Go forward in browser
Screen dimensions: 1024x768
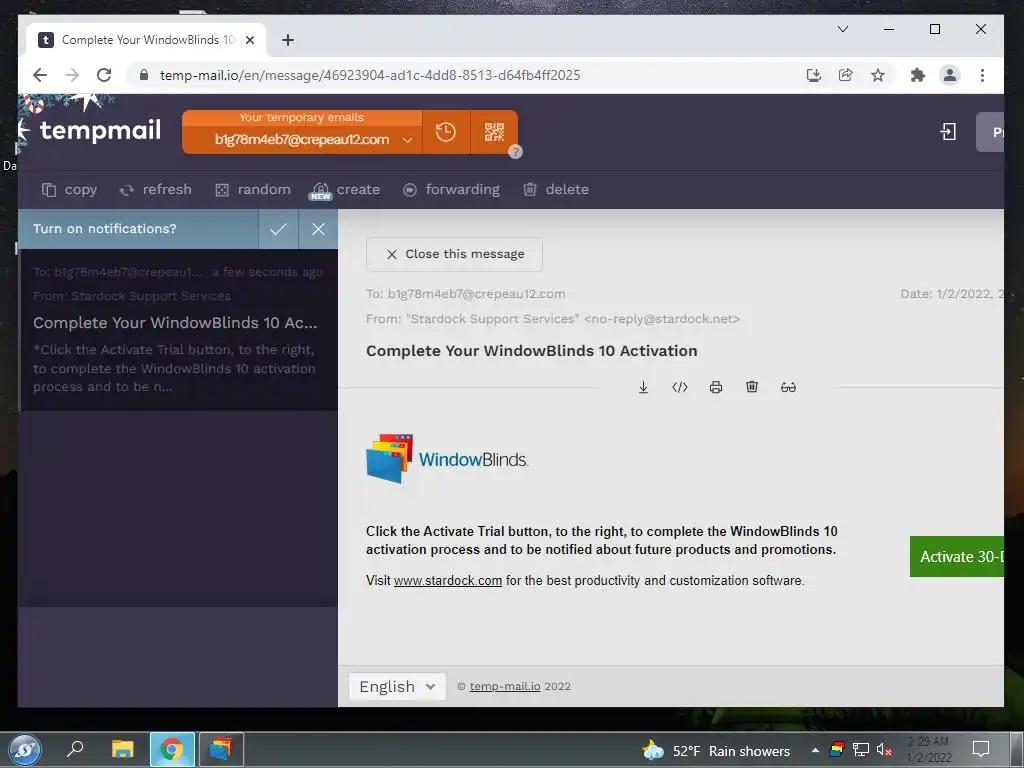[x=72, y=75]
